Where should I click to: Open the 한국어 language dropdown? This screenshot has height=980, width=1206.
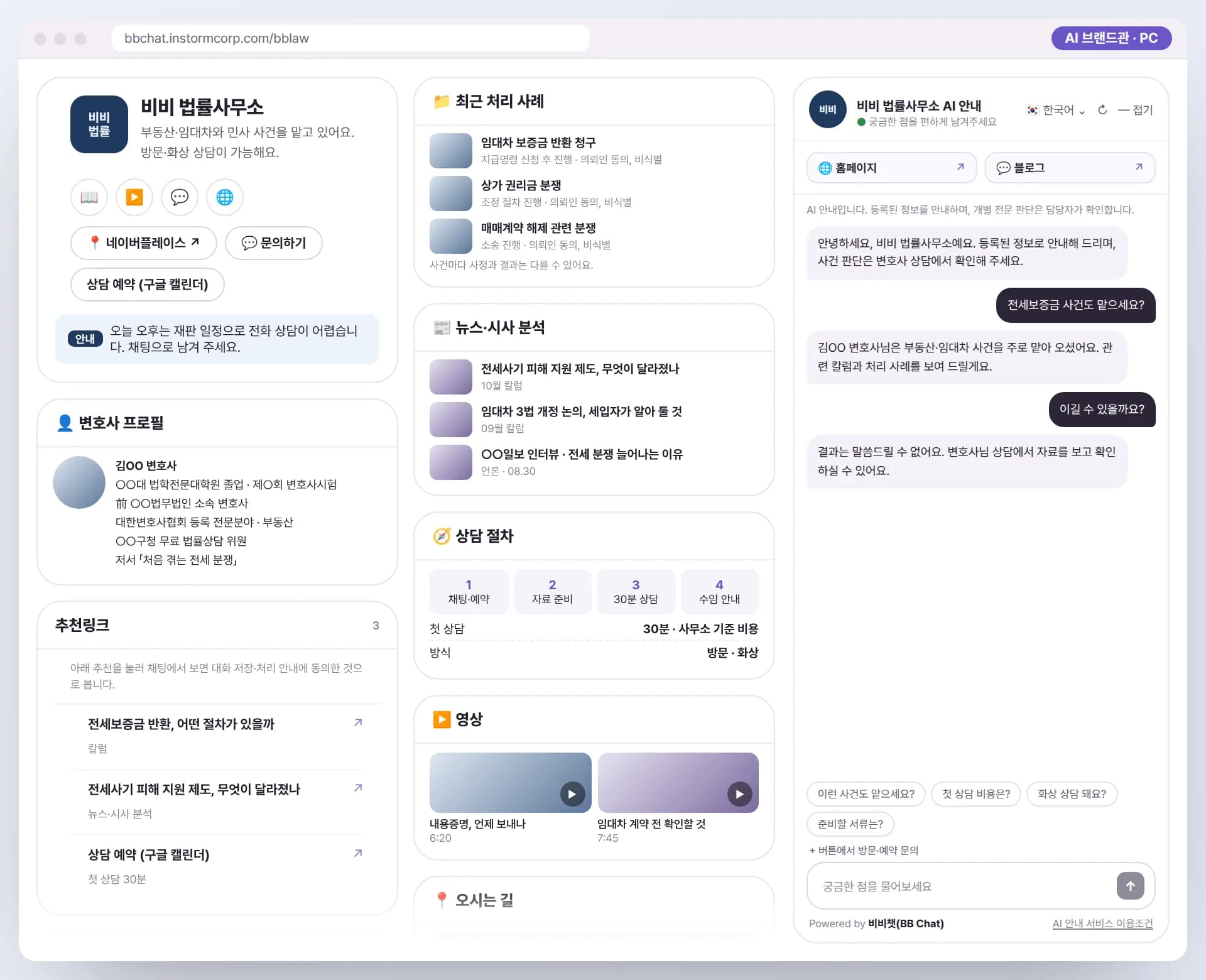point(1057,110)
